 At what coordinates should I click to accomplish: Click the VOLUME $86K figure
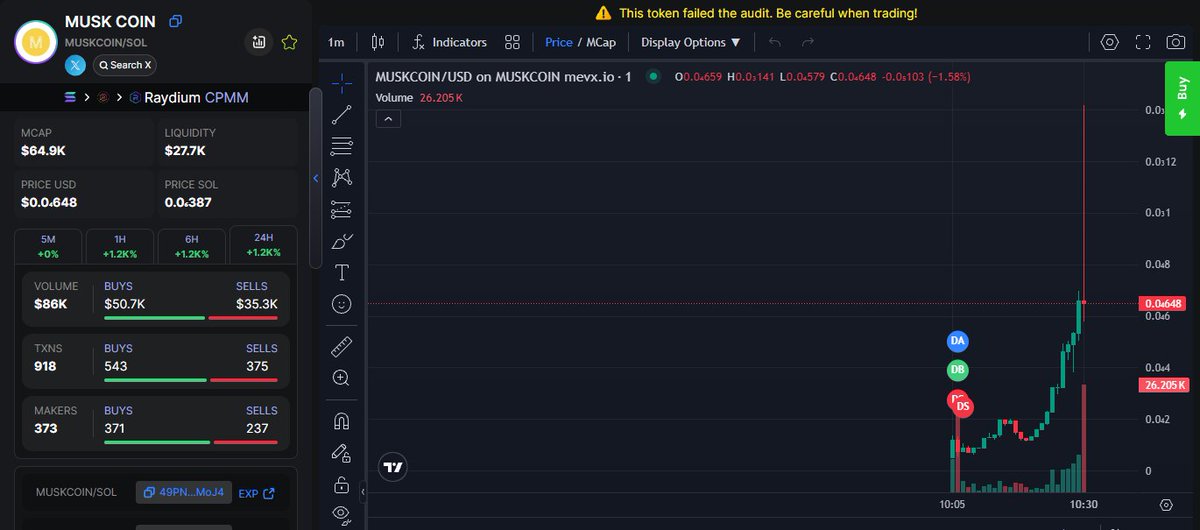pyautogui.click(x=50, y=304)
